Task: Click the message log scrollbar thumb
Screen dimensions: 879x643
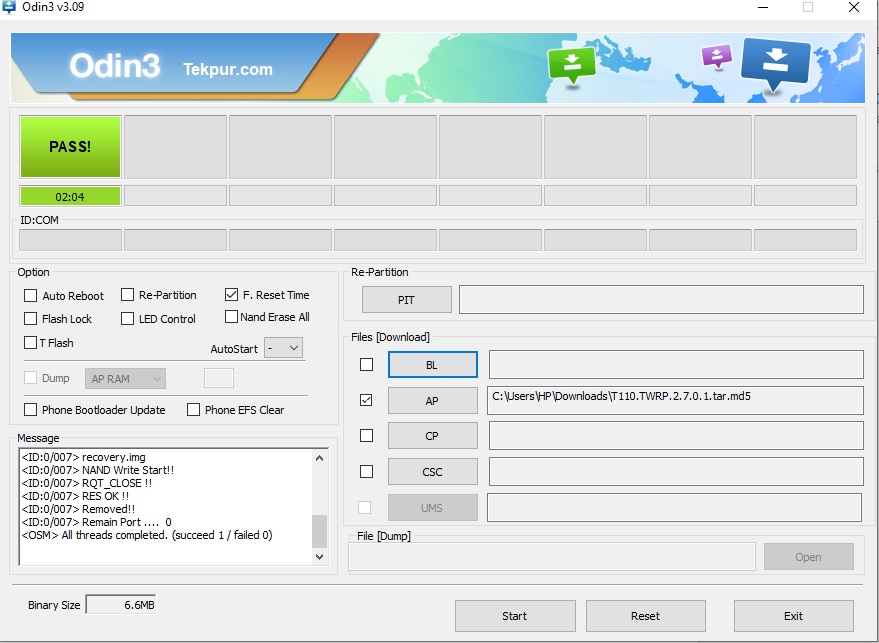Action: 320,531
